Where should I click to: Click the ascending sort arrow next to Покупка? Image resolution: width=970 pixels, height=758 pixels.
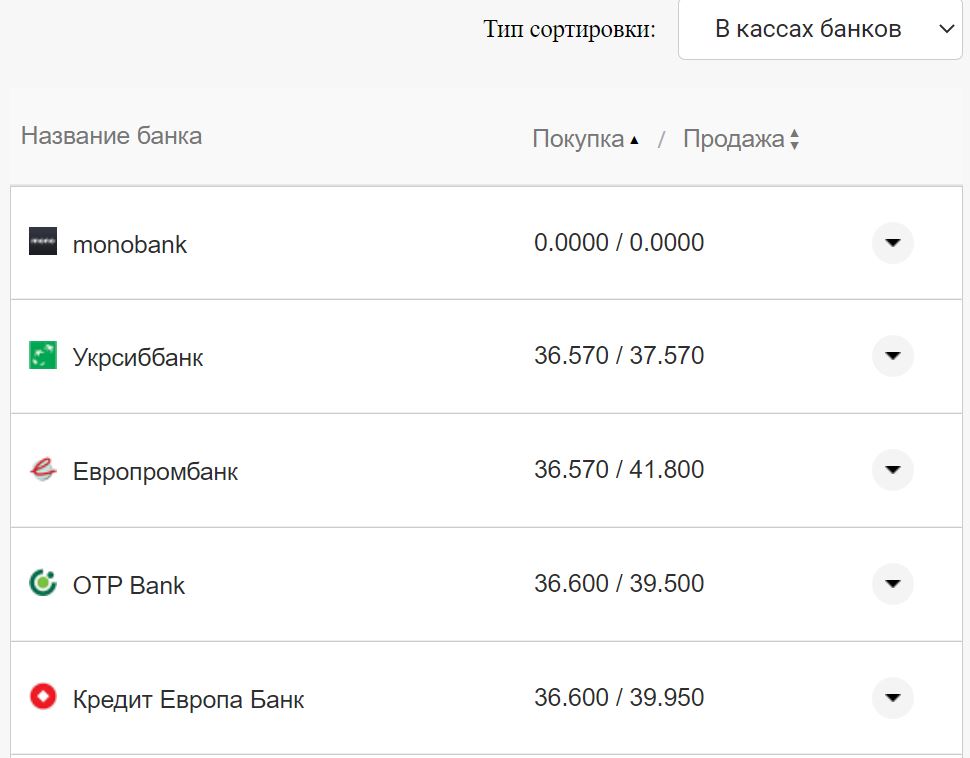pyautogui.click(x=634, y=140)
